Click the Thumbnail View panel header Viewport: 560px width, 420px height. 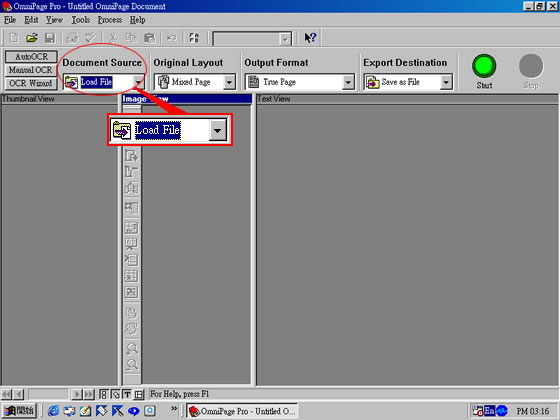coord(60,99)
